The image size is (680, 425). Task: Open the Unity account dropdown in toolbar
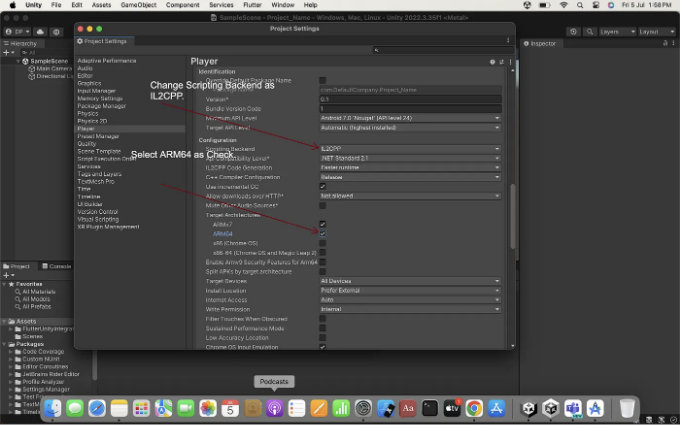[18, 32]
